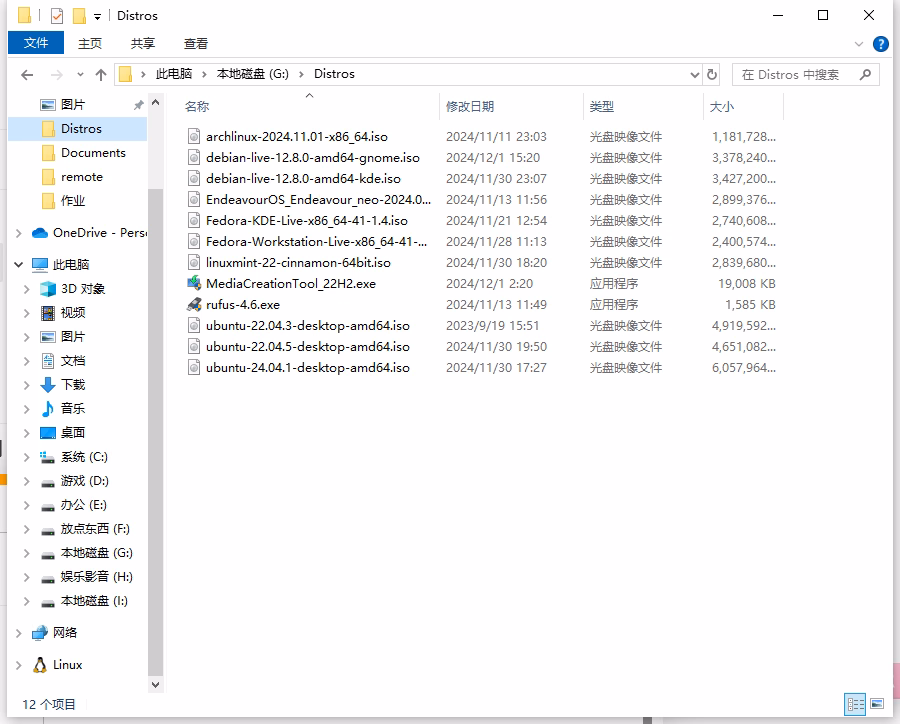Click the 本地磁盘 (G:) breadcrumb in address bar
The height and width of the screenshot is (724, 900).
point(253,74)
